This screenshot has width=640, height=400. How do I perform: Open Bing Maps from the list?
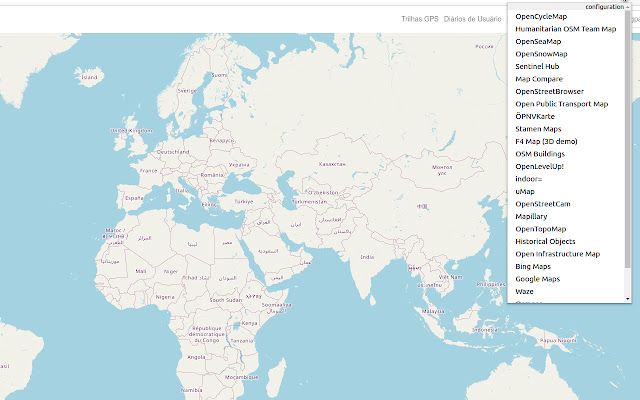point(533,267)
